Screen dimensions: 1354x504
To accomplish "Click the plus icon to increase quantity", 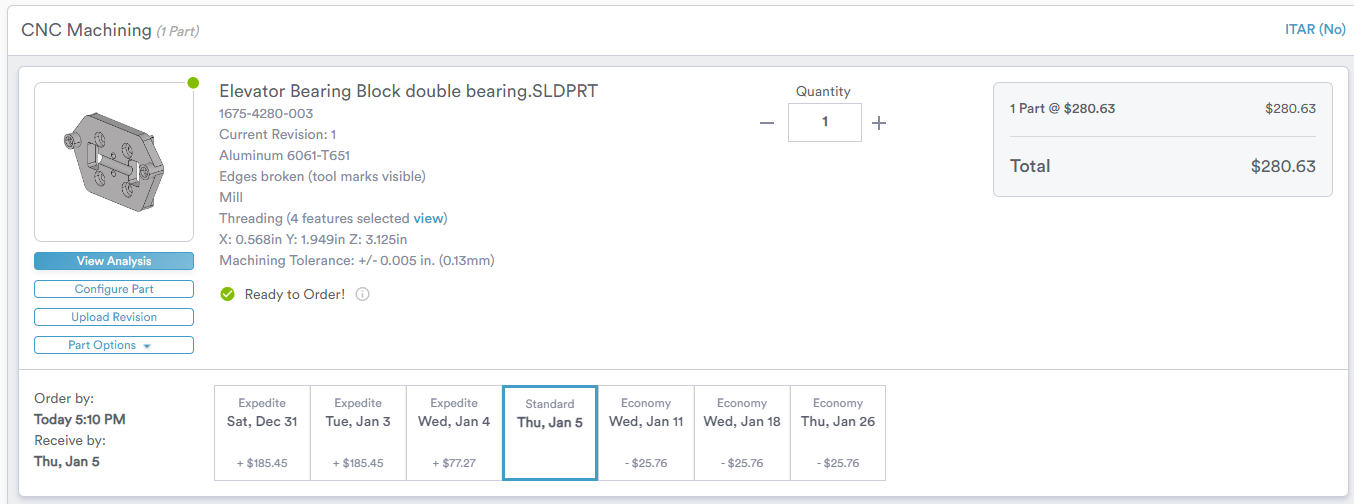I will (x=879, y=123).
